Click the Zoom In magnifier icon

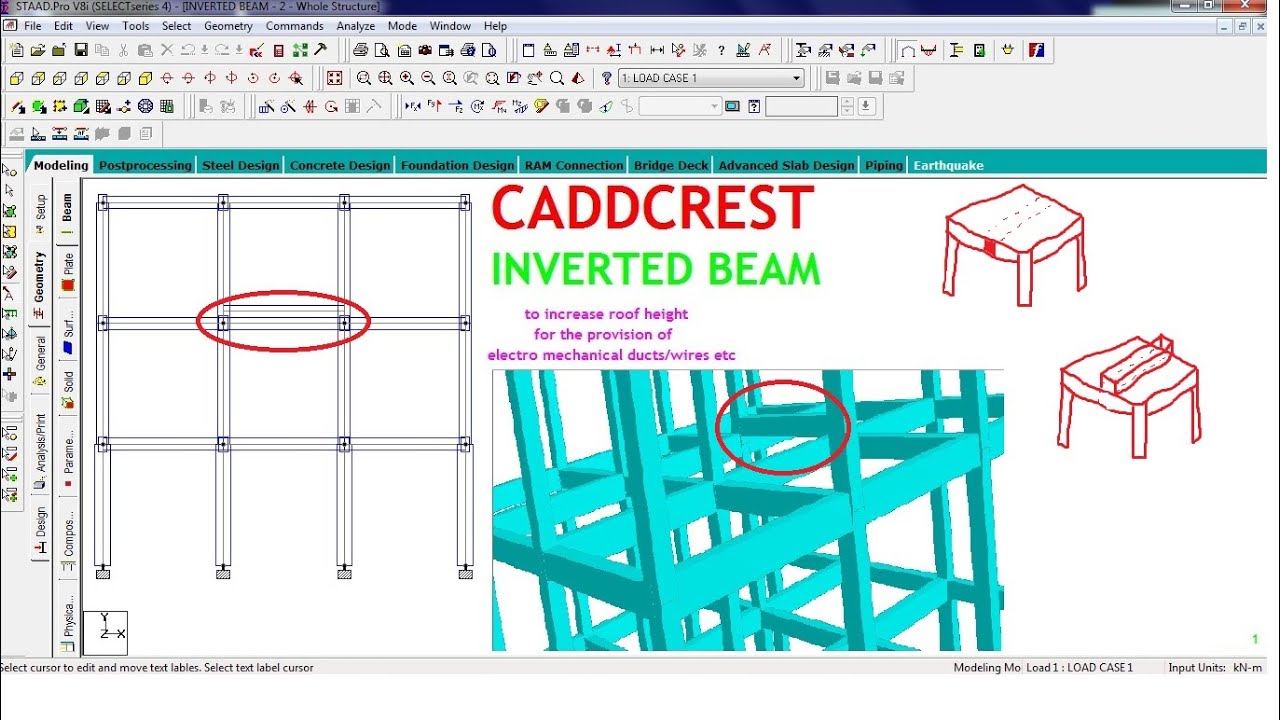pos(407,78)
